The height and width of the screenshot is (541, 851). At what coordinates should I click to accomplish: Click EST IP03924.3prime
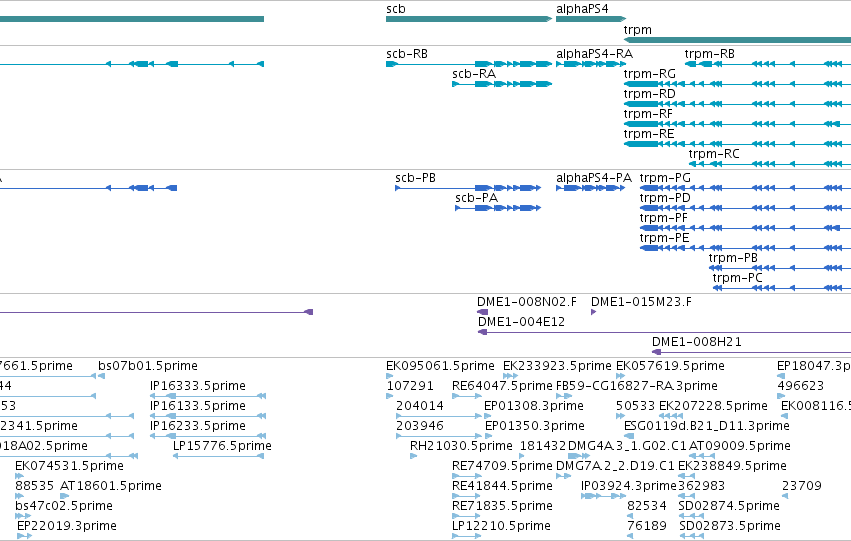pyautogui.click(x=604, y=496)
